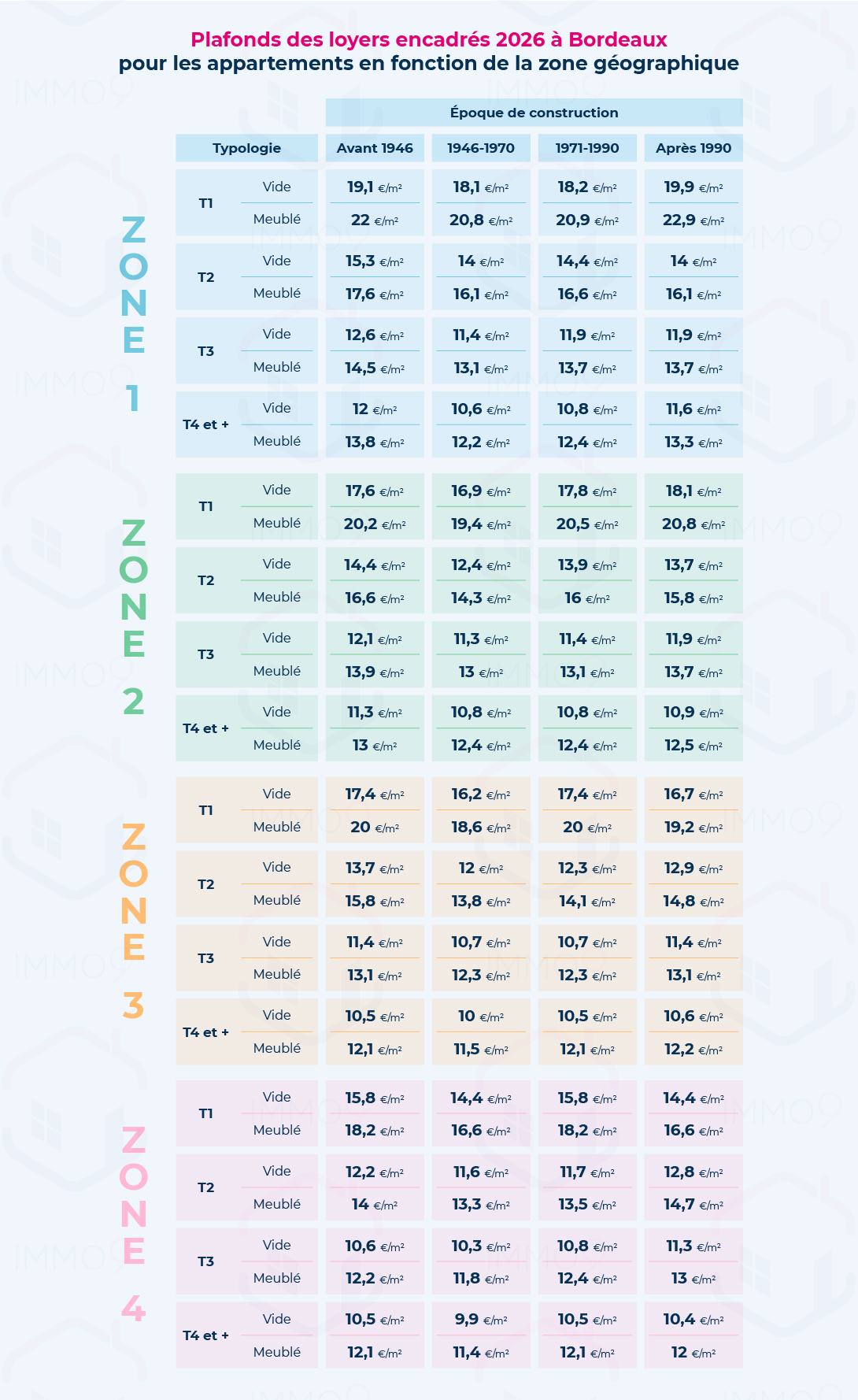Select the '1946-1970' column header
Screen dimensions: 858x1400
[x=481, y=148]
